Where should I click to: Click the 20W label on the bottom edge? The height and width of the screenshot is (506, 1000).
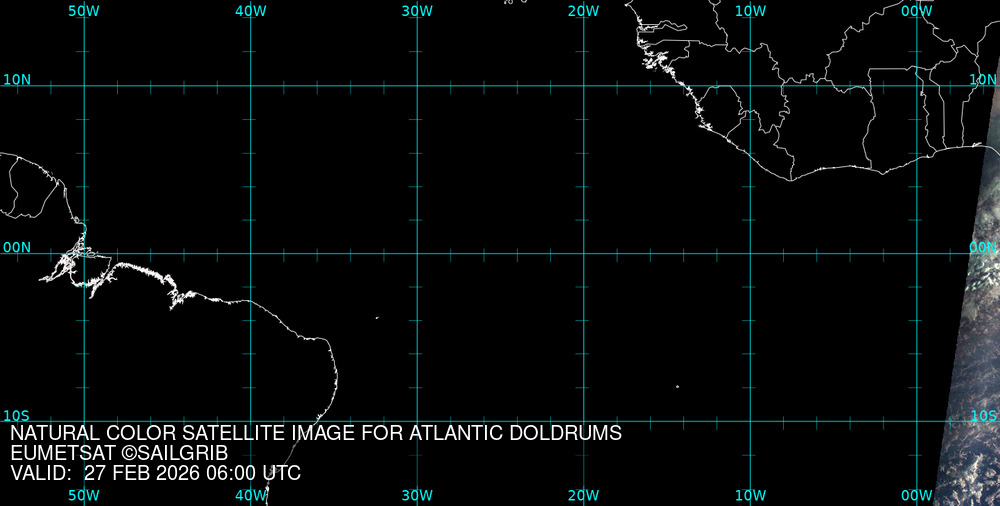click(583, 495)
